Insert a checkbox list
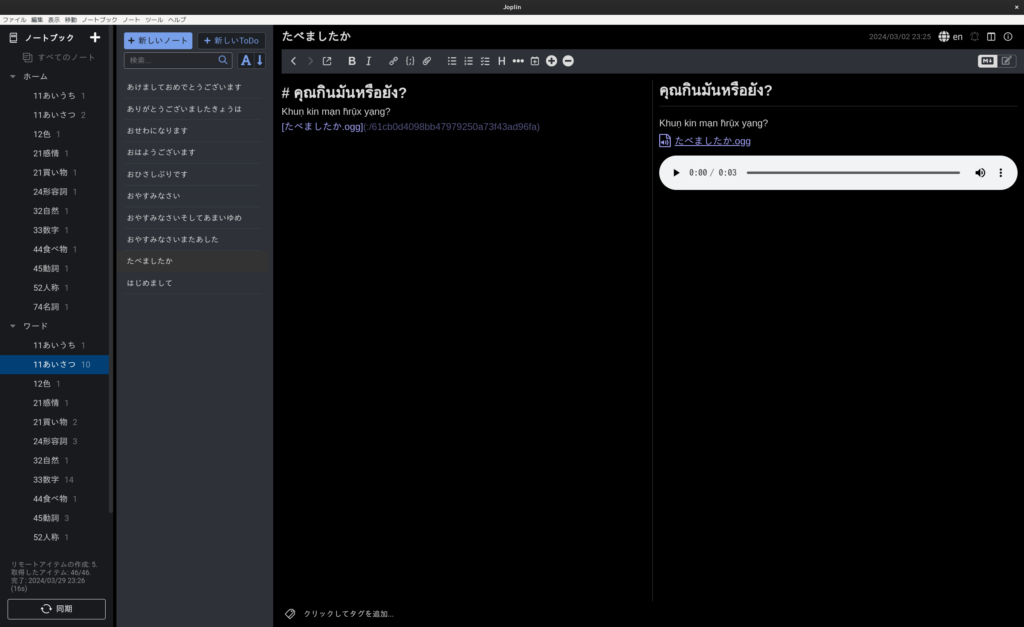 coord(485,61)
